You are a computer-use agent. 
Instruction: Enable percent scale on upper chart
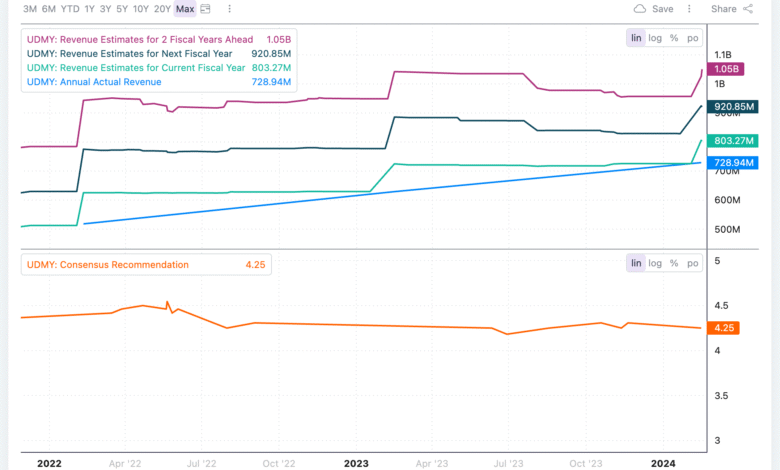[x=674, y=37]
